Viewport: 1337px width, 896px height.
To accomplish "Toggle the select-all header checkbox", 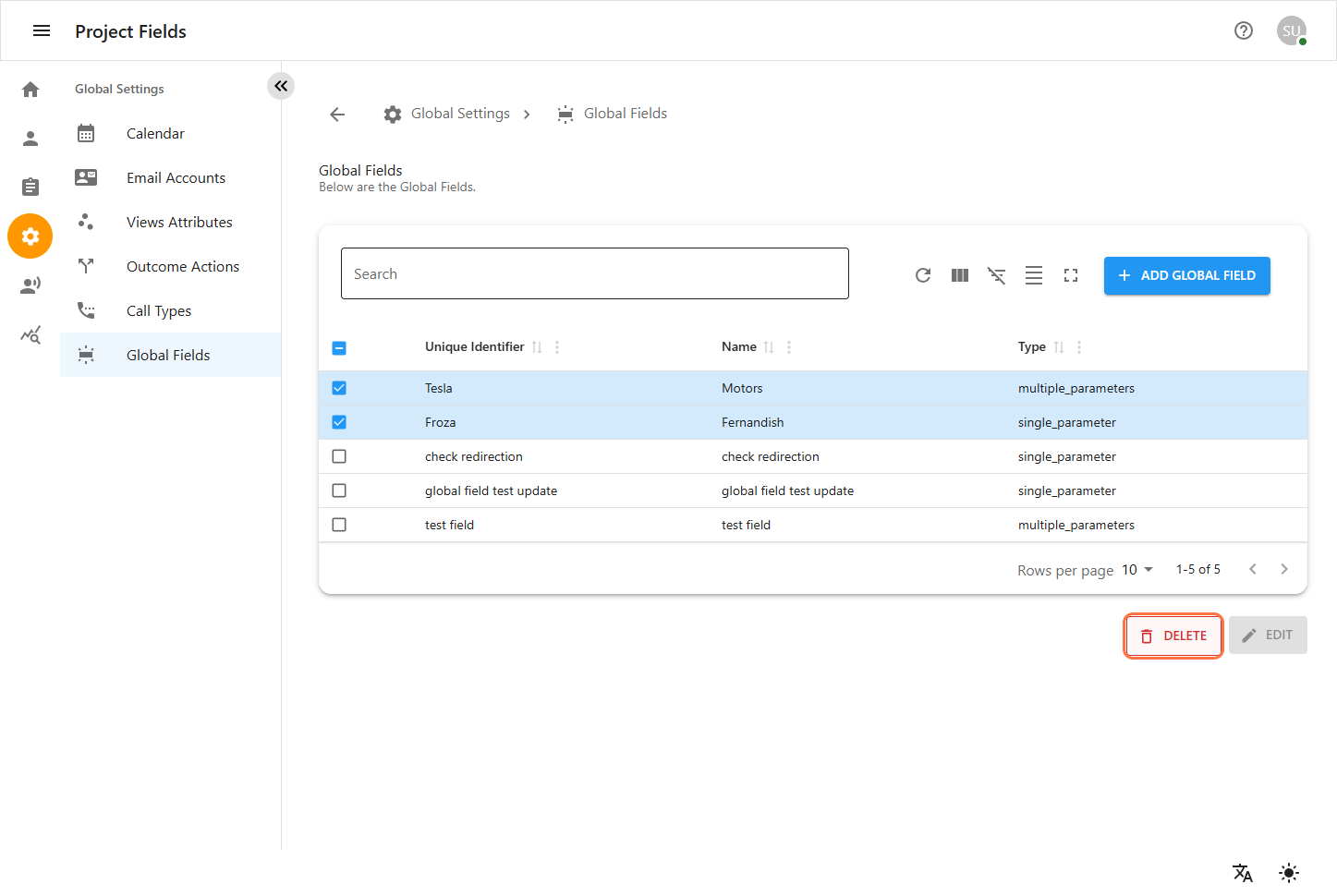I will pyautogui.click(x=339, y=348).
